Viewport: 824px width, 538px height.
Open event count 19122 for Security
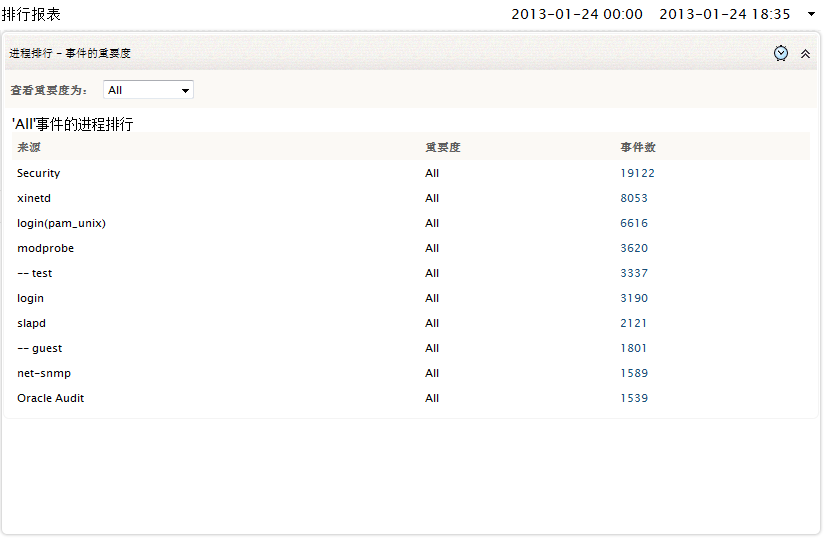(637, 173)
